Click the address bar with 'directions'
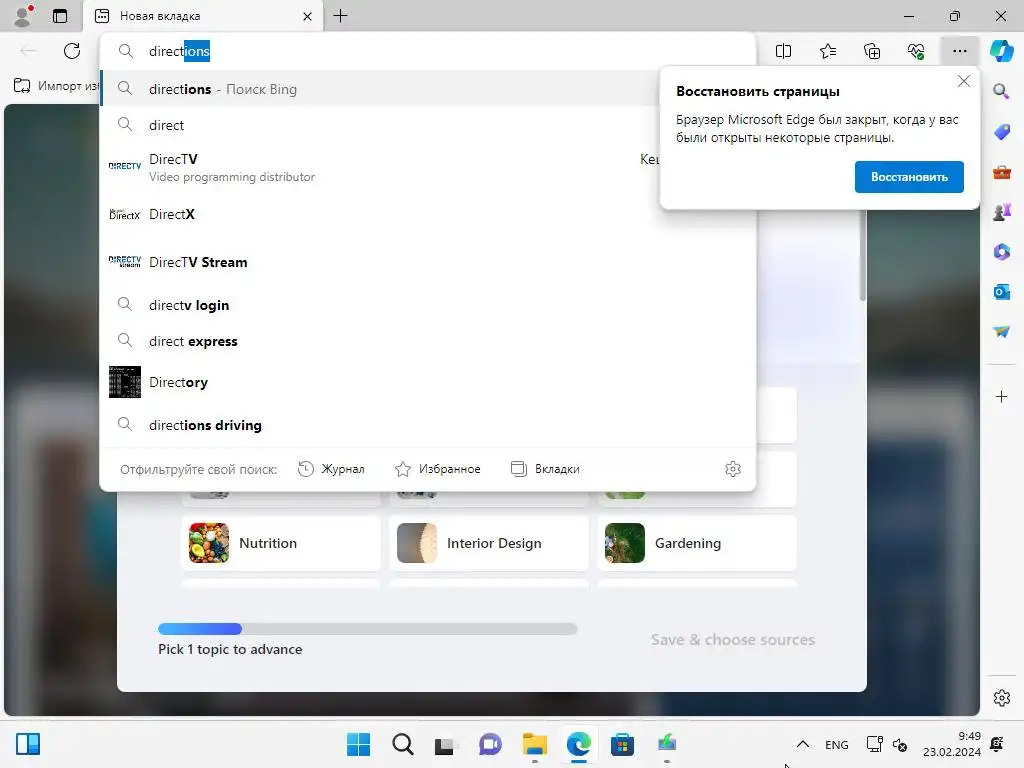Screen dimensions: 1024x768 click(x=428, y=51)
